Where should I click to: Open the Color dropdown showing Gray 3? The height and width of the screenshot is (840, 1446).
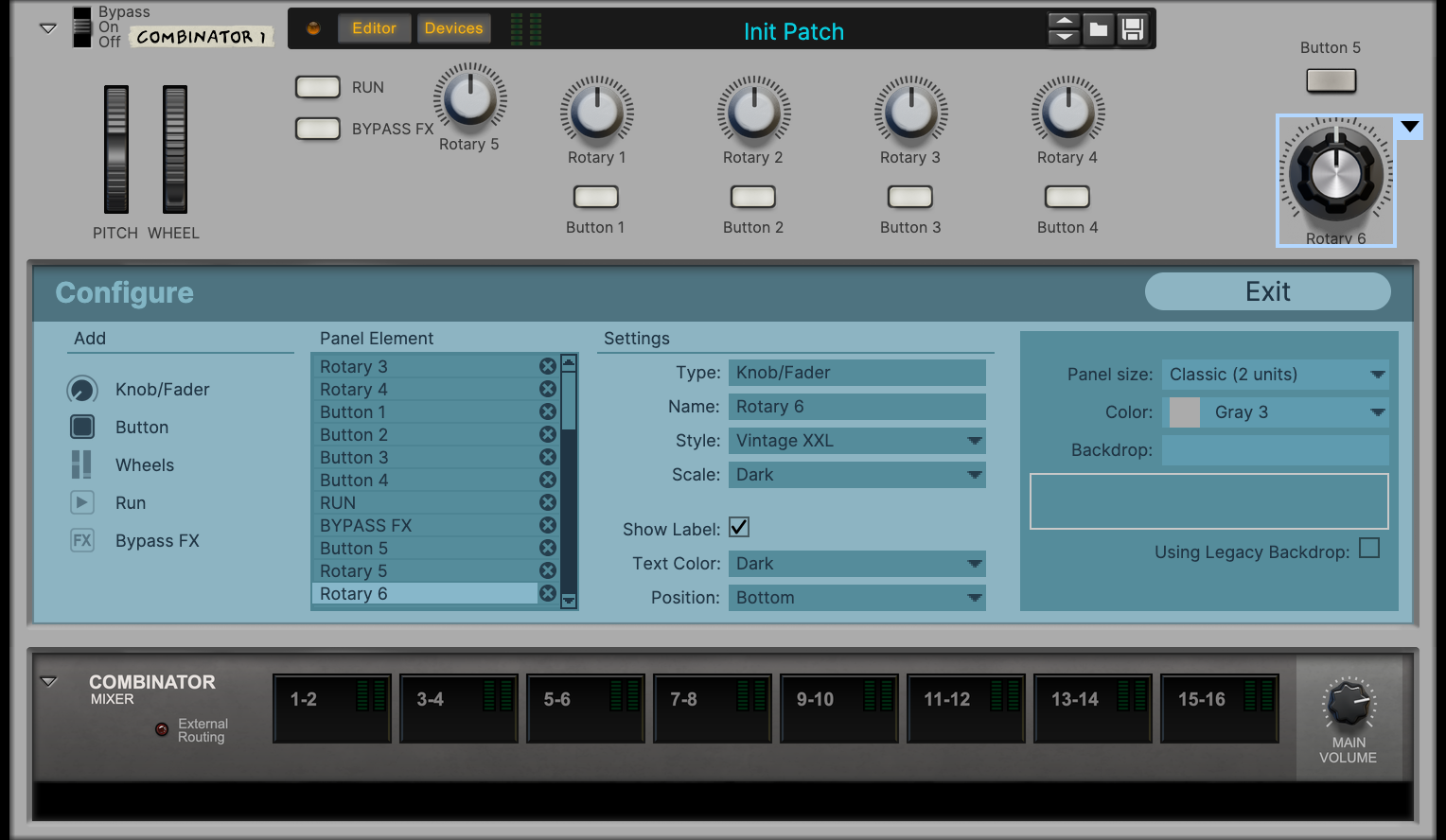(x=1275, y=412)
